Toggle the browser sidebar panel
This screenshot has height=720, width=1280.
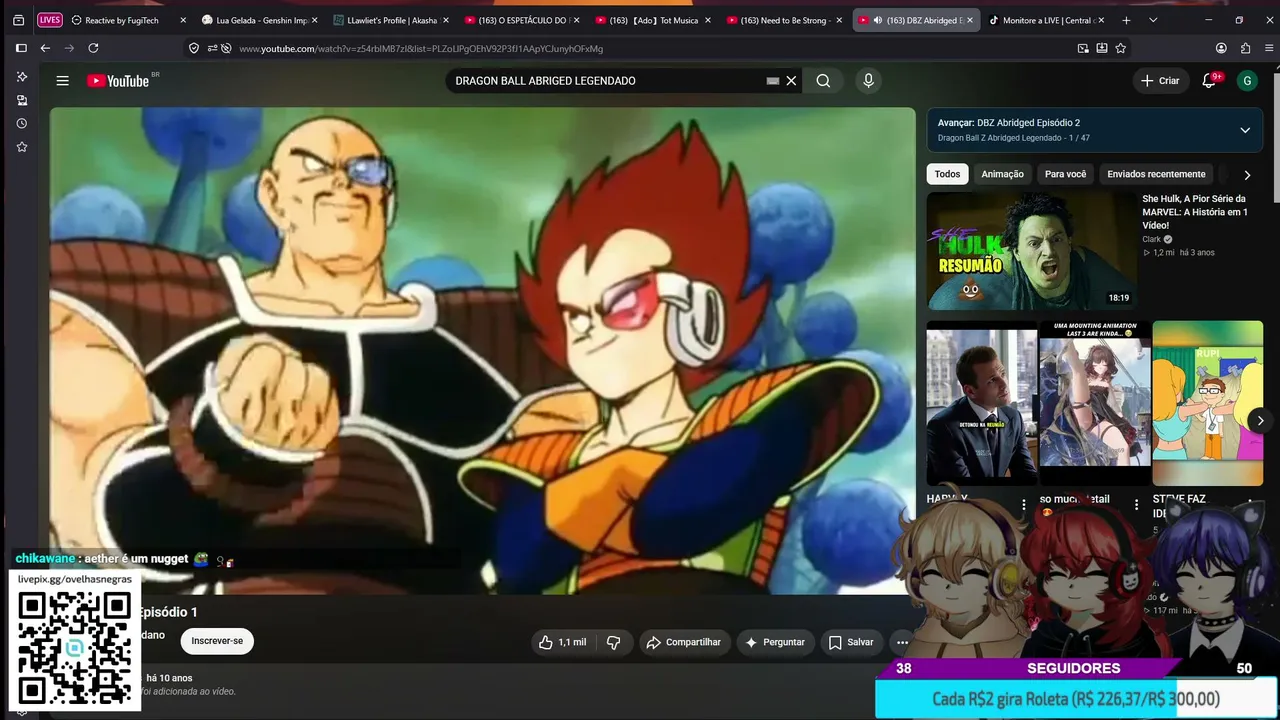click(x=21, y=48)
